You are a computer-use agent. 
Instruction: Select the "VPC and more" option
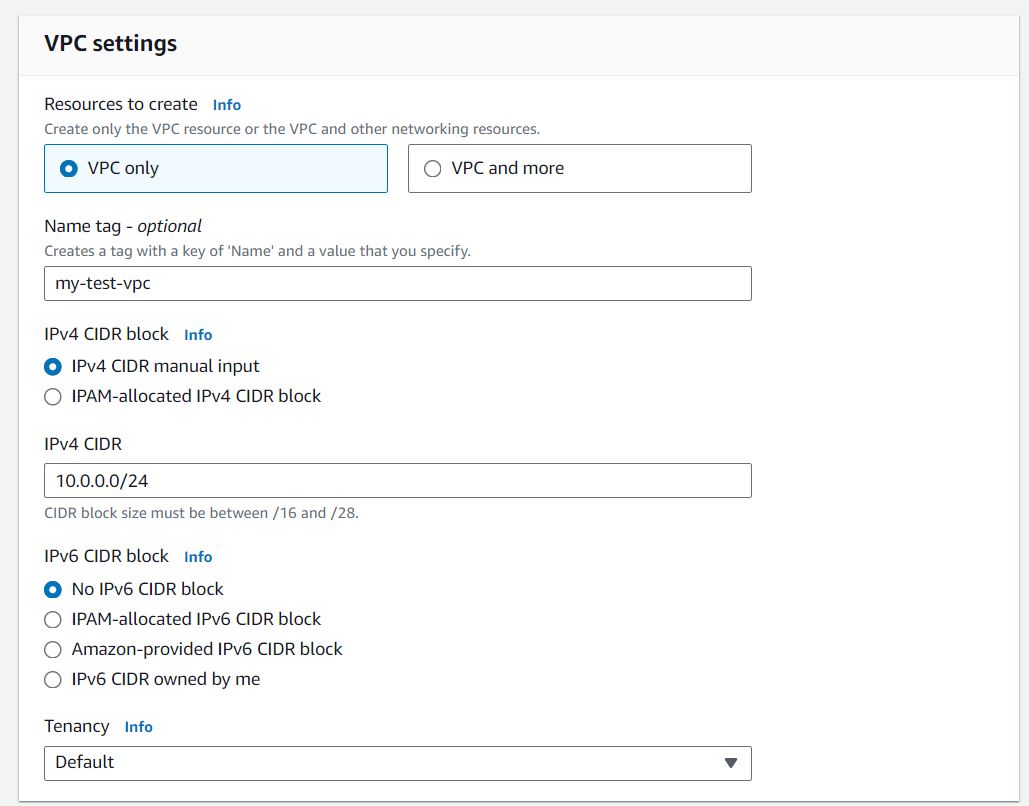tap(432, 168)
